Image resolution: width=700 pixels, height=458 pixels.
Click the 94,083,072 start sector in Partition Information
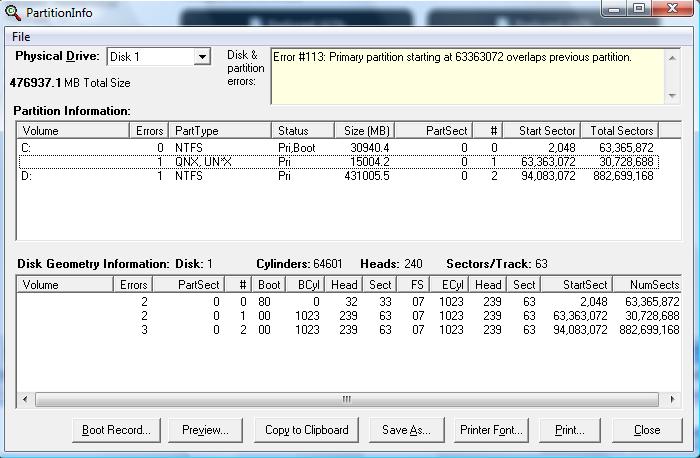coord(548,176)
